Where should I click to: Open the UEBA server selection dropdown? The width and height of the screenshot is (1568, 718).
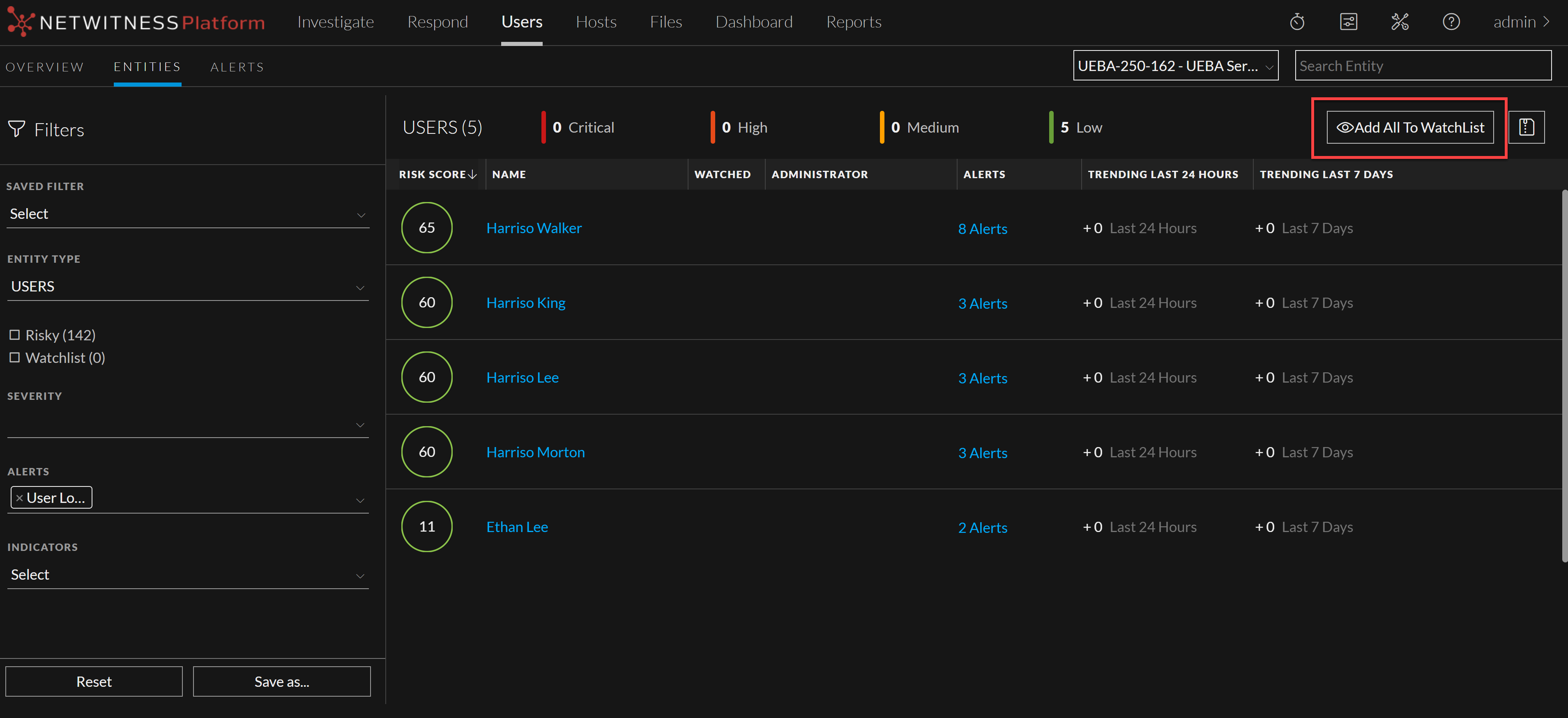click(x=1175, y=66)
